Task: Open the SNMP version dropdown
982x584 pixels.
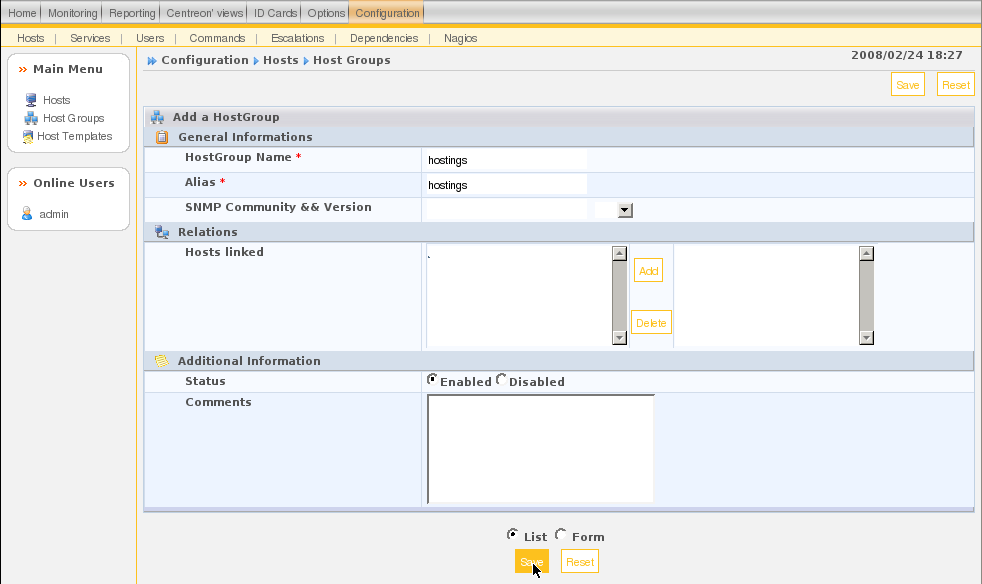Action: click(x=625, y=211)
